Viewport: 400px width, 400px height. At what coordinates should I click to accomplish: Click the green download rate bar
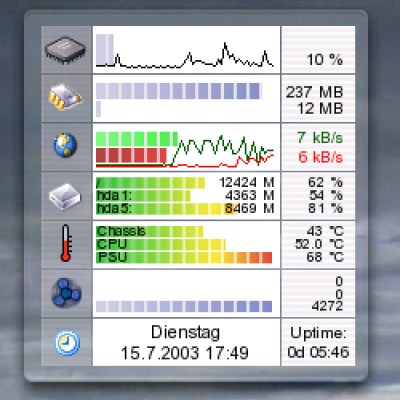137,139
